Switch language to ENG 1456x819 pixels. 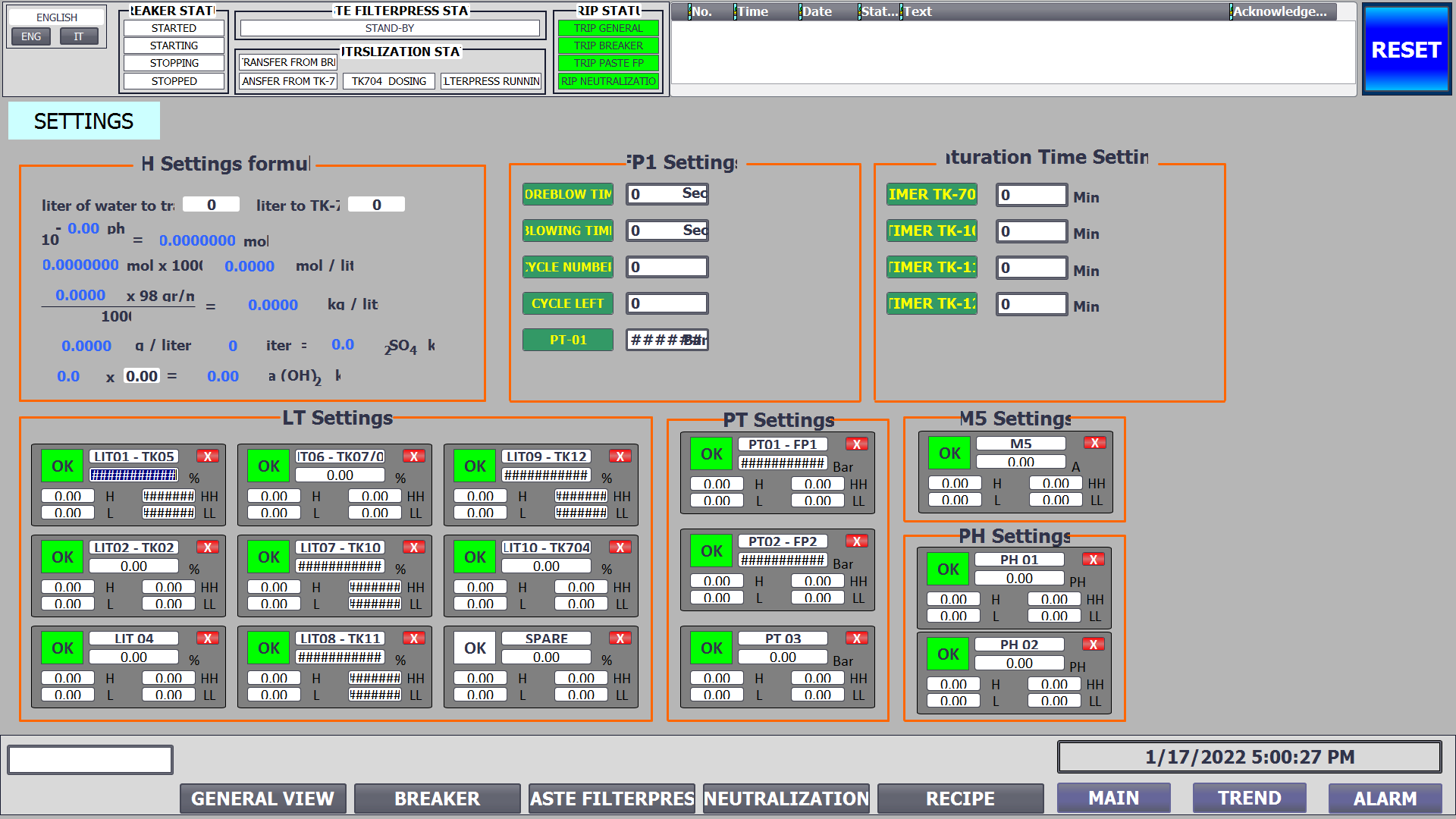pyautogui.click(x=31, y=36)
